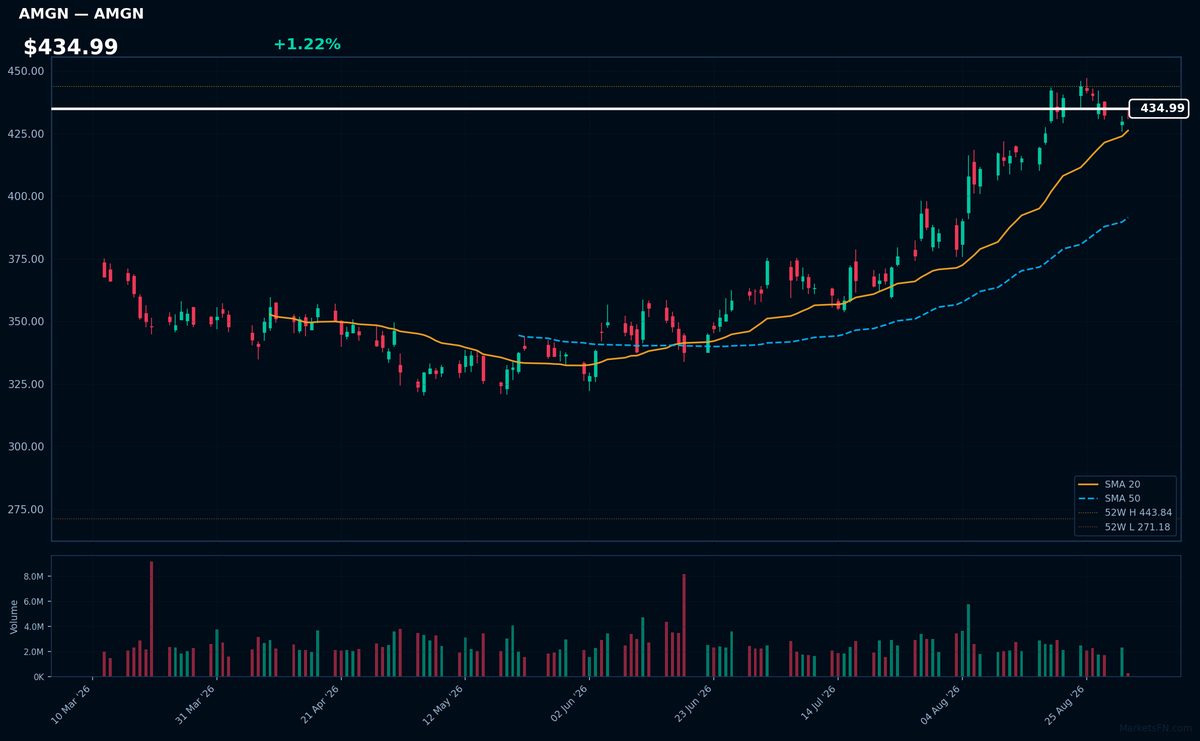Image resolution: width=1200 pixels, height=741 pixels.
Task: Click the 4.0M volume axis label
Action: pyautogui.click(x=33, y=627)
